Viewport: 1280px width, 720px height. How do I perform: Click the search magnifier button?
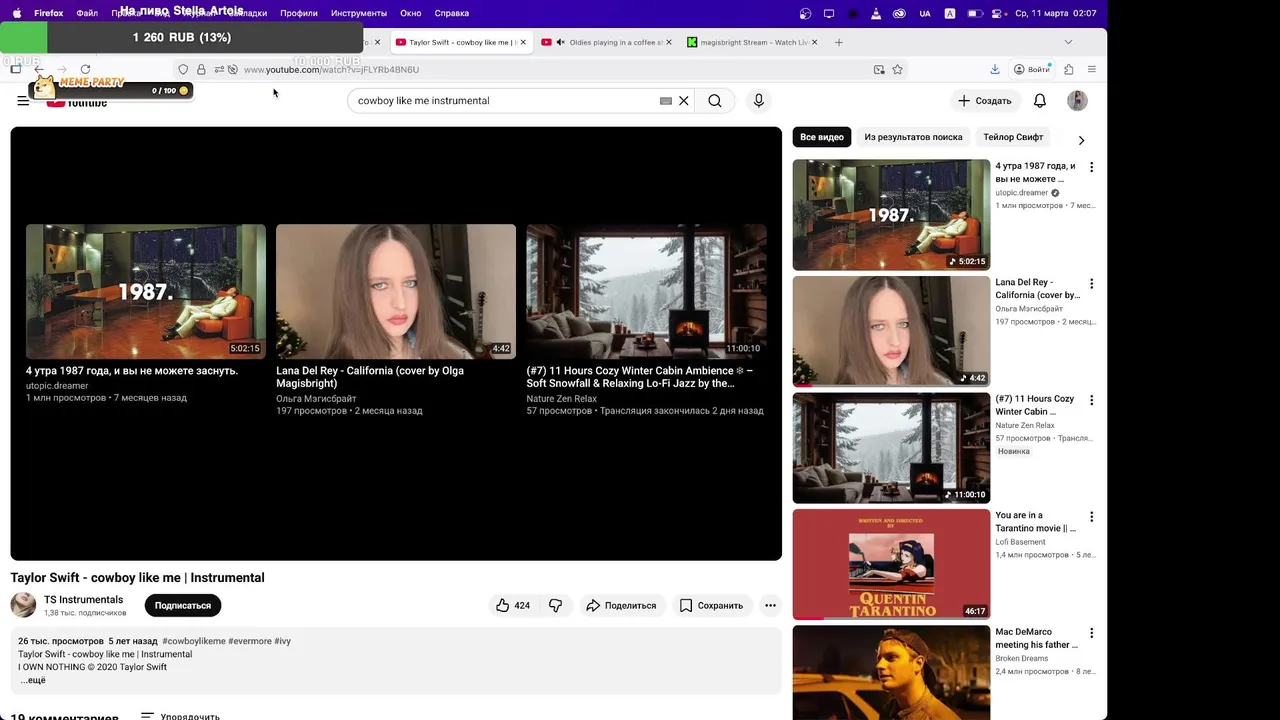coord(715,101)
